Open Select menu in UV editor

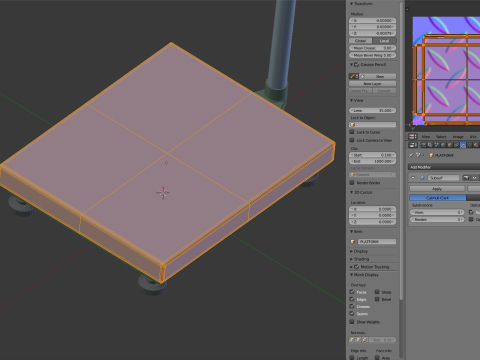pos(441,137)
